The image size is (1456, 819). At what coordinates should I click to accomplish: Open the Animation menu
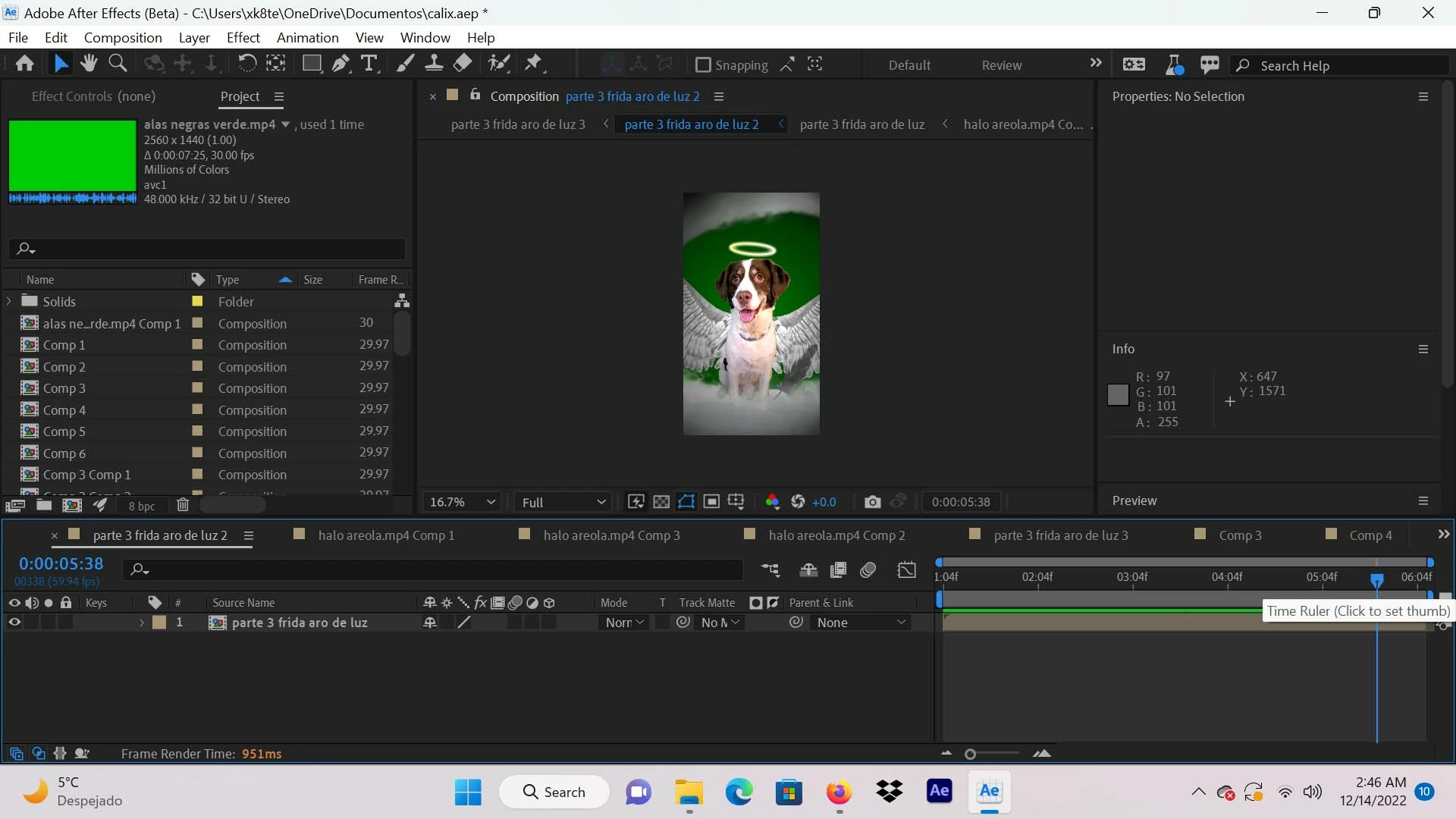click(x=307, y=38)
